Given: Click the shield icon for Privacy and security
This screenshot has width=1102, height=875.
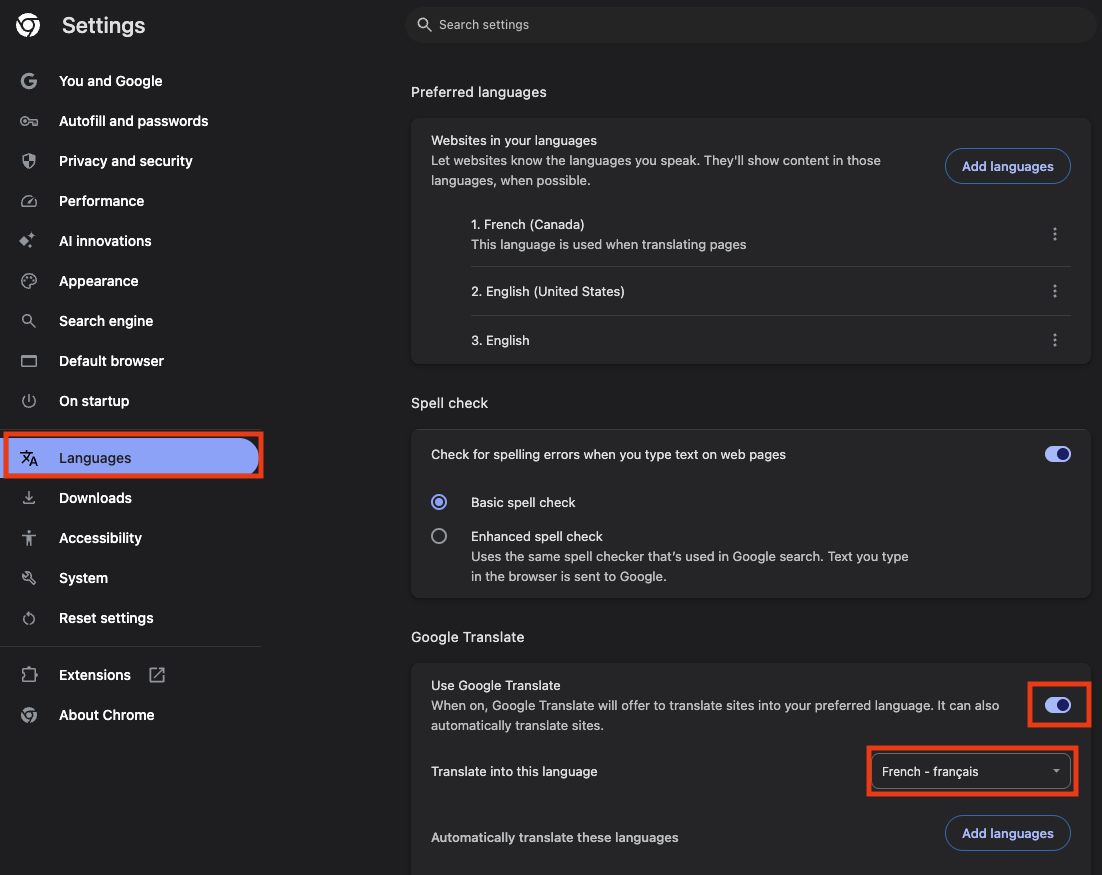Looking at the screenshot, I should tap(29, 161).
